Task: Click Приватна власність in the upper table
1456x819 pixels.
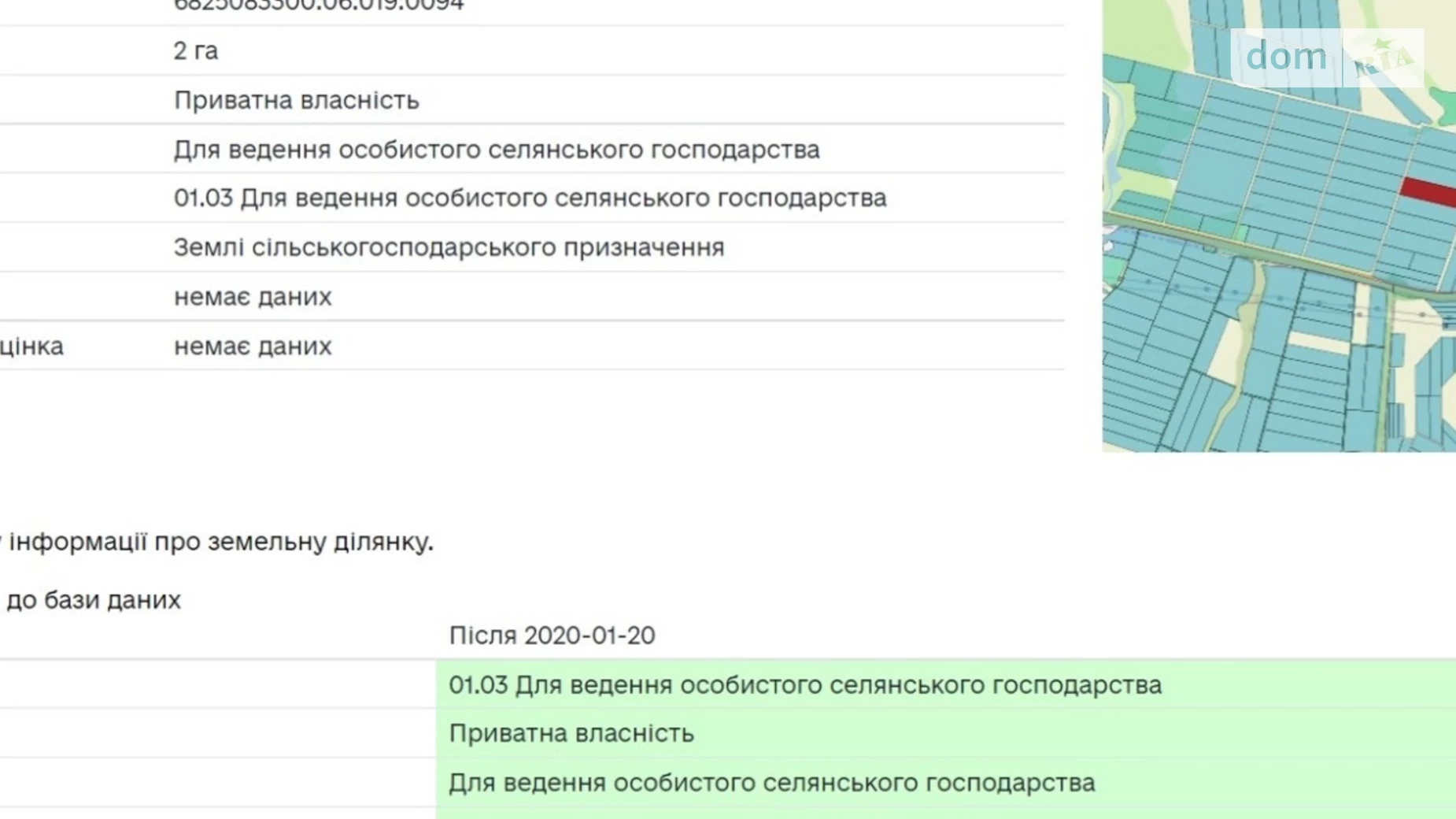Action: click(x=297, y=101)
